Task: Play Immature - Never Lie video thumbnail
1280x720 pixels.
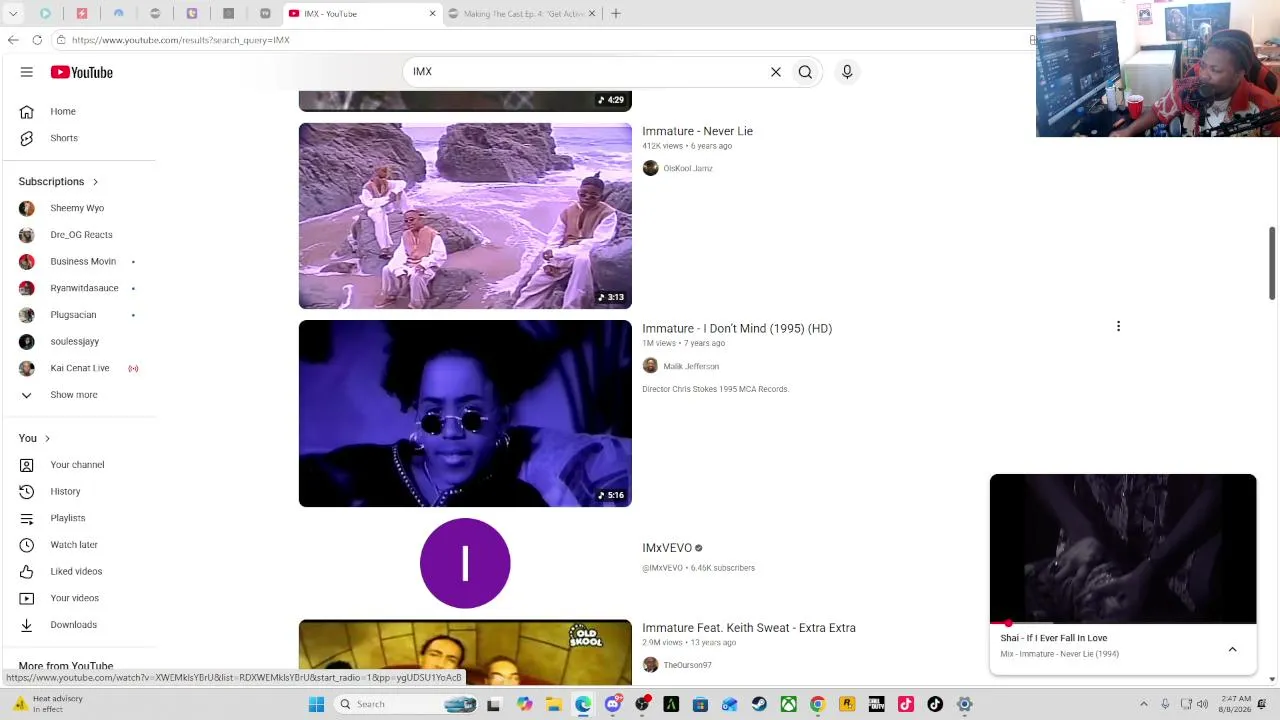Action: pos(465,216)
